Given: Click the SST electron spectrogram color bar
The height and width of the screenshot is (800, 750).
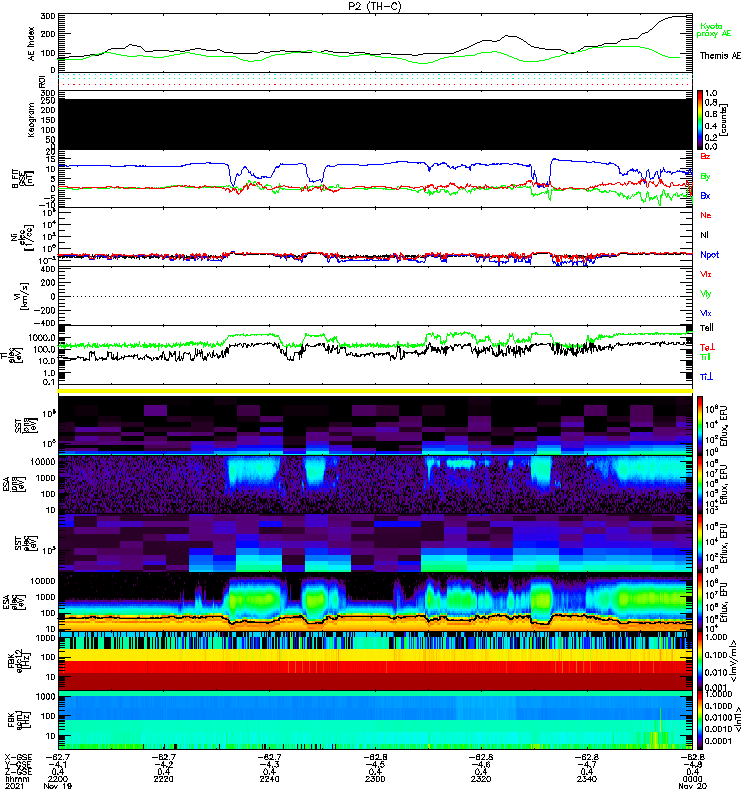Looking at the screenshot, I should 700,543.
